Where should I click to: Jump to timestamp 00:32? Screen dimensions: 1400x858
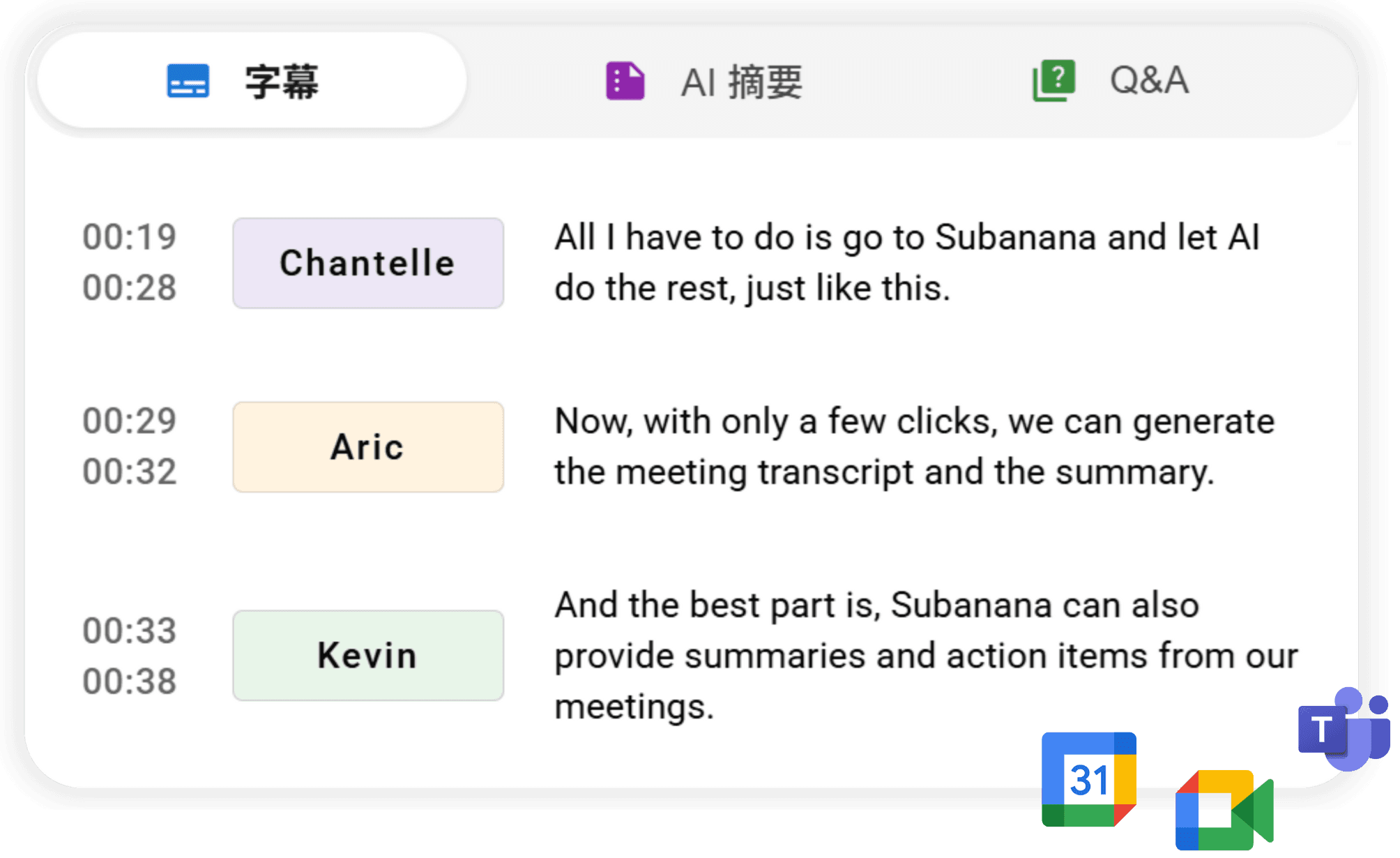(129, 473)
